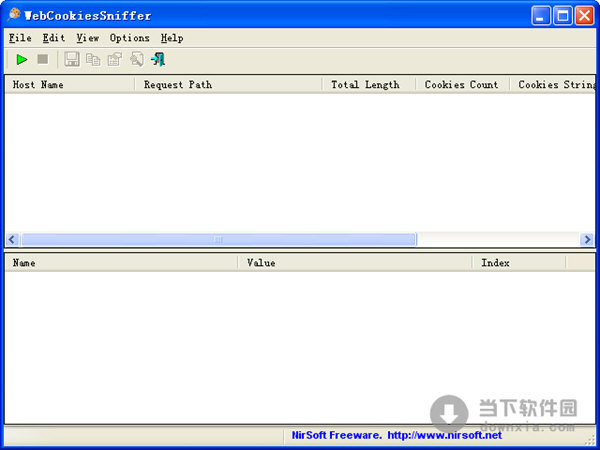Viewport: 600px width, 450px height.
Task: Sort by the Cookies Count column header
Action: pos(463,85)
